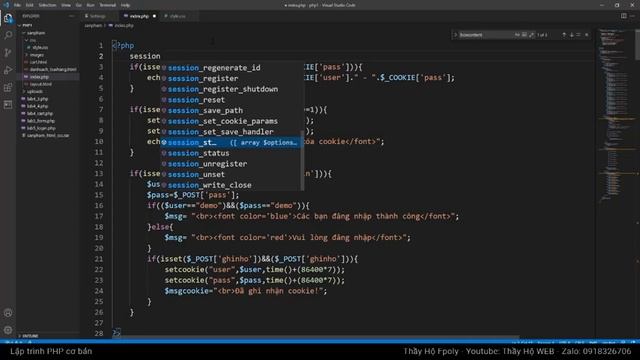Open the Extensions view
The width and height of the screenshot is (640, 360).
(8, 87)
